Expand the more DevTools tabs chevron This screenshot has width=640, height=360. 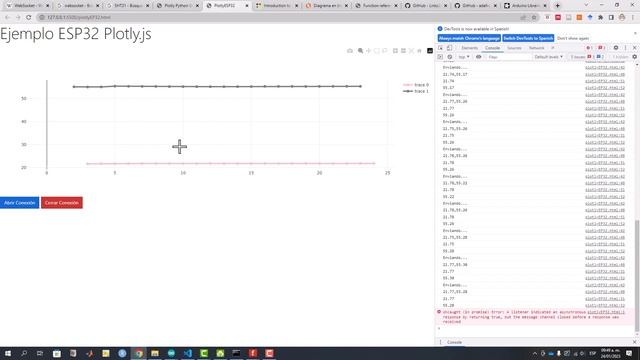click(x=553, y=48)
